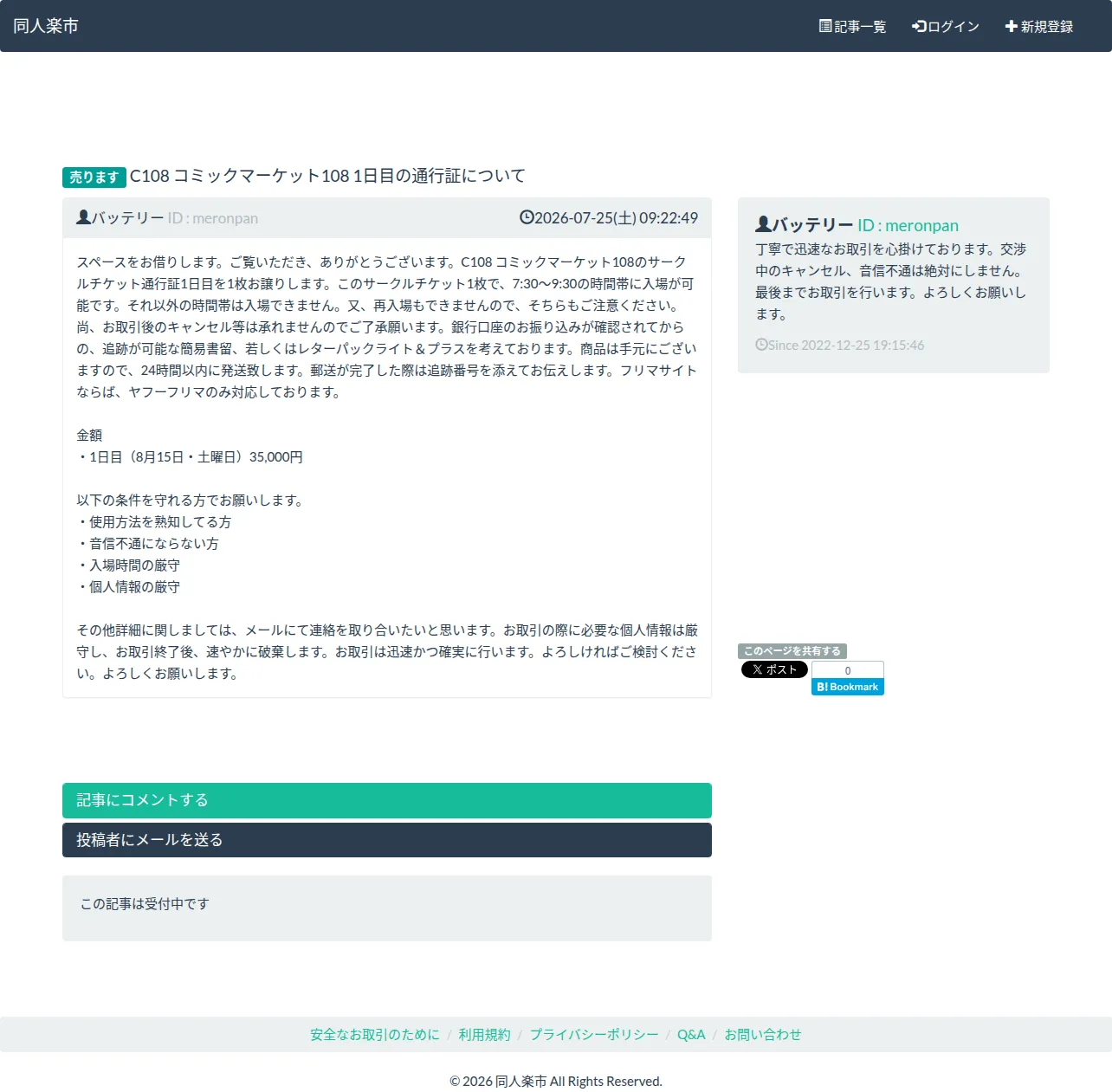Image resolution: width=1112 pixels, height=1092 pixels.
Task: Open 新規登録 in the top navigation
Action: point(1039,26)
